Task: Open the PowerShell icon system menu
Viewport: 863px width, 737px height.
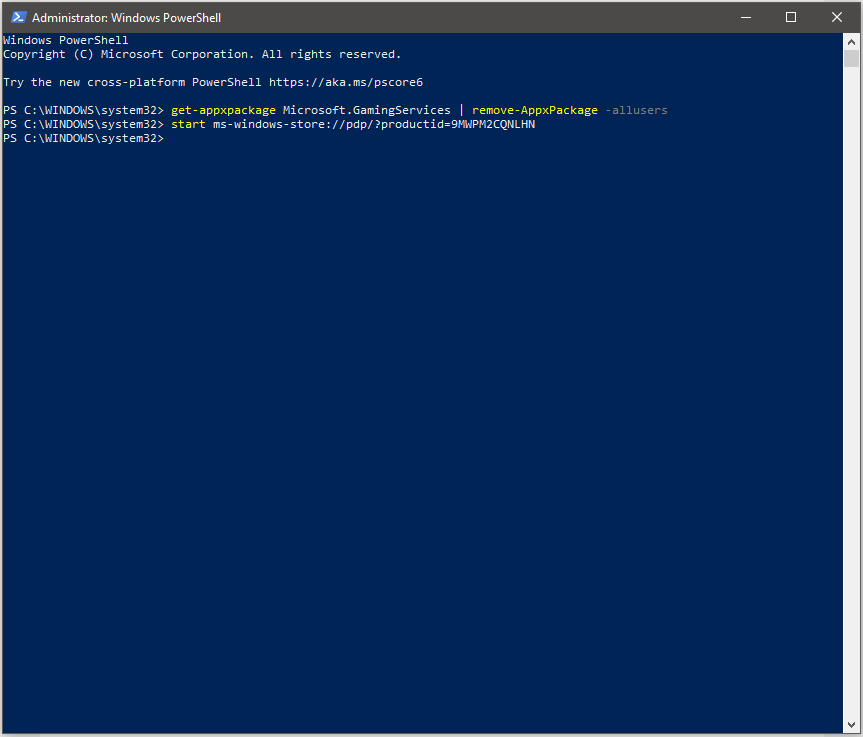Action: pos(18,18)
